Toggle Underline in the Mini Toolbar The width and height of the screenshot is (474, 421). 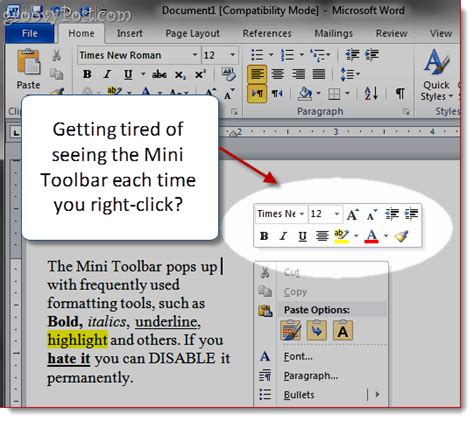302,236
